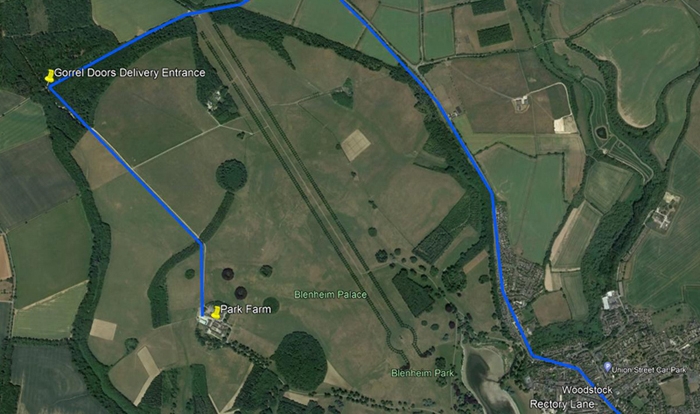700x414 pixels.
Task: Click the Gorrel Doors Delivery Entrance yellow pushpin
Action: 50,75
